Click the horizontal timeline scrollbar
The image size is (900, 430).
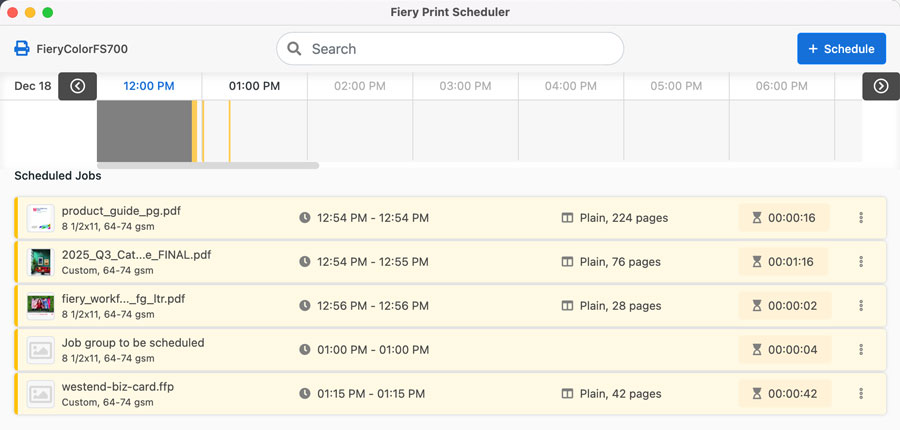click(208, 165)
